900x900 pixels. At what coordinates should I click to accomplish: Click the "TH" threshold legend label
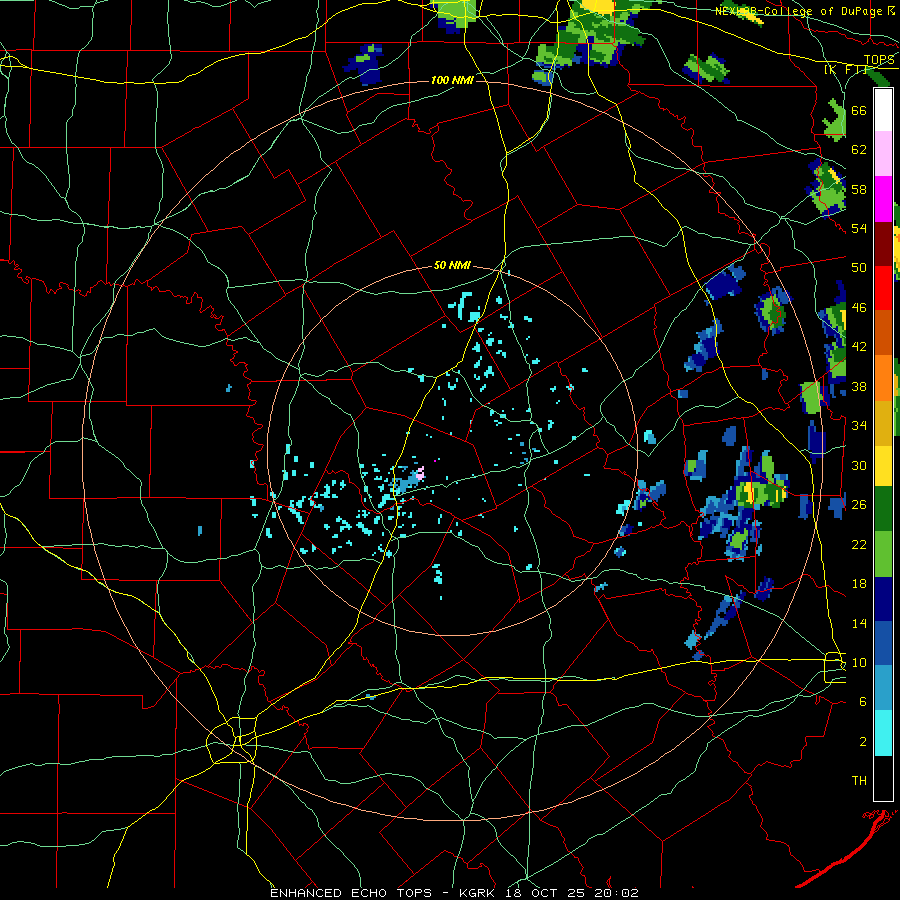(x=859, y=781)
